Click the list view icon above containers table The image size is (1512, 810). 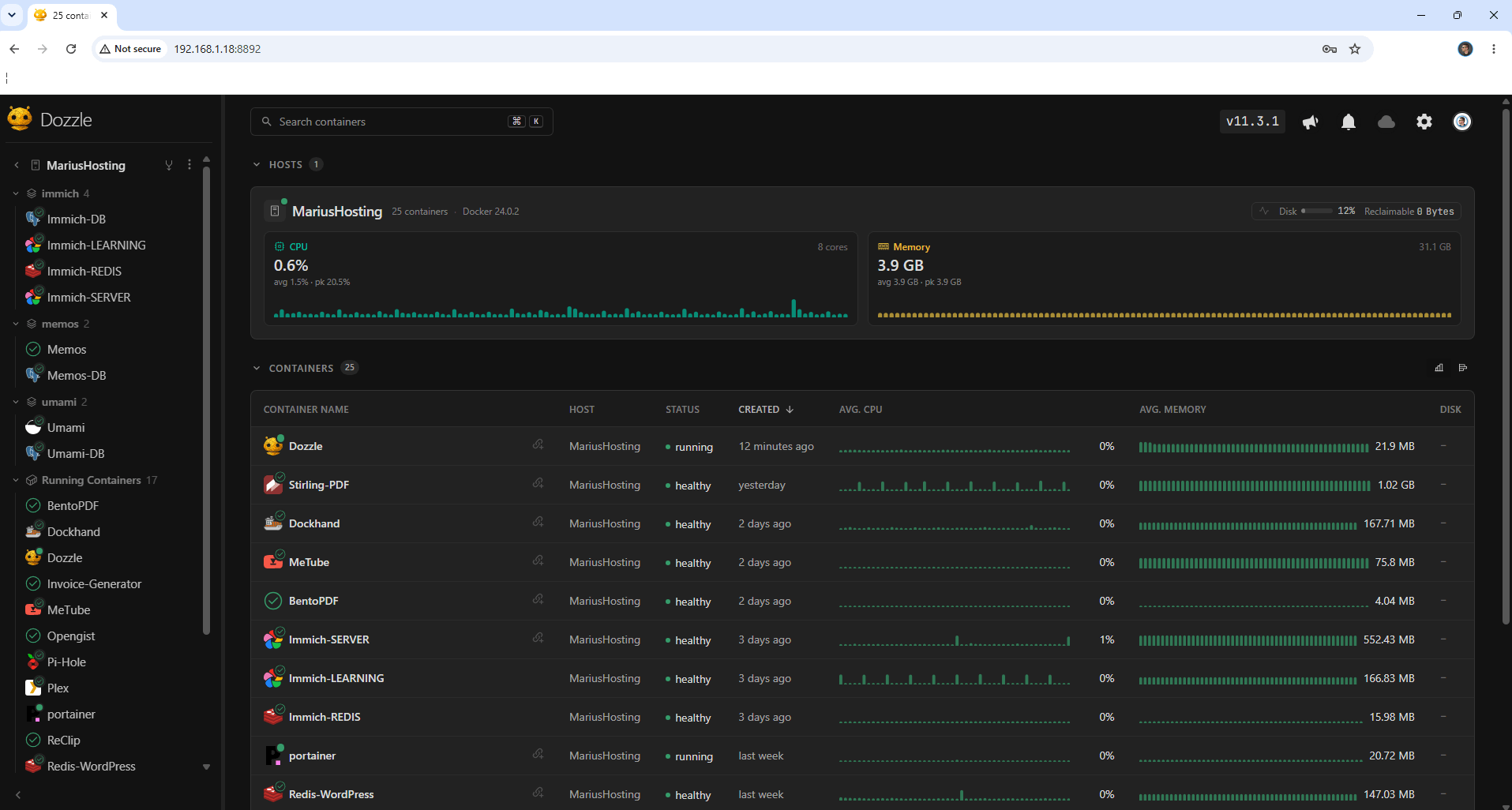(x=1463, y=368)
